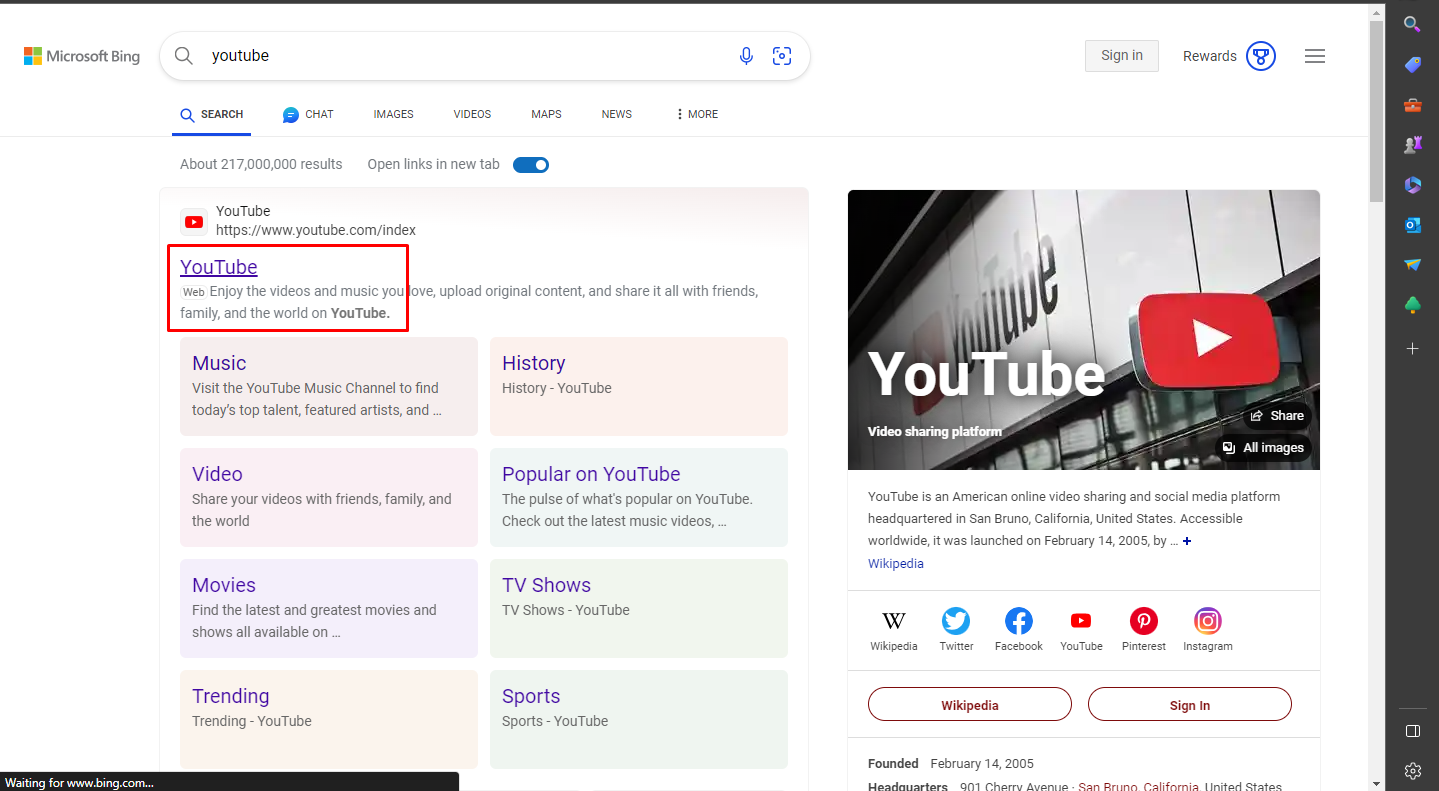Screen dimensions: 1439x791
Task: Click the red-outlined Sign In button
Action: point(1190,704)
